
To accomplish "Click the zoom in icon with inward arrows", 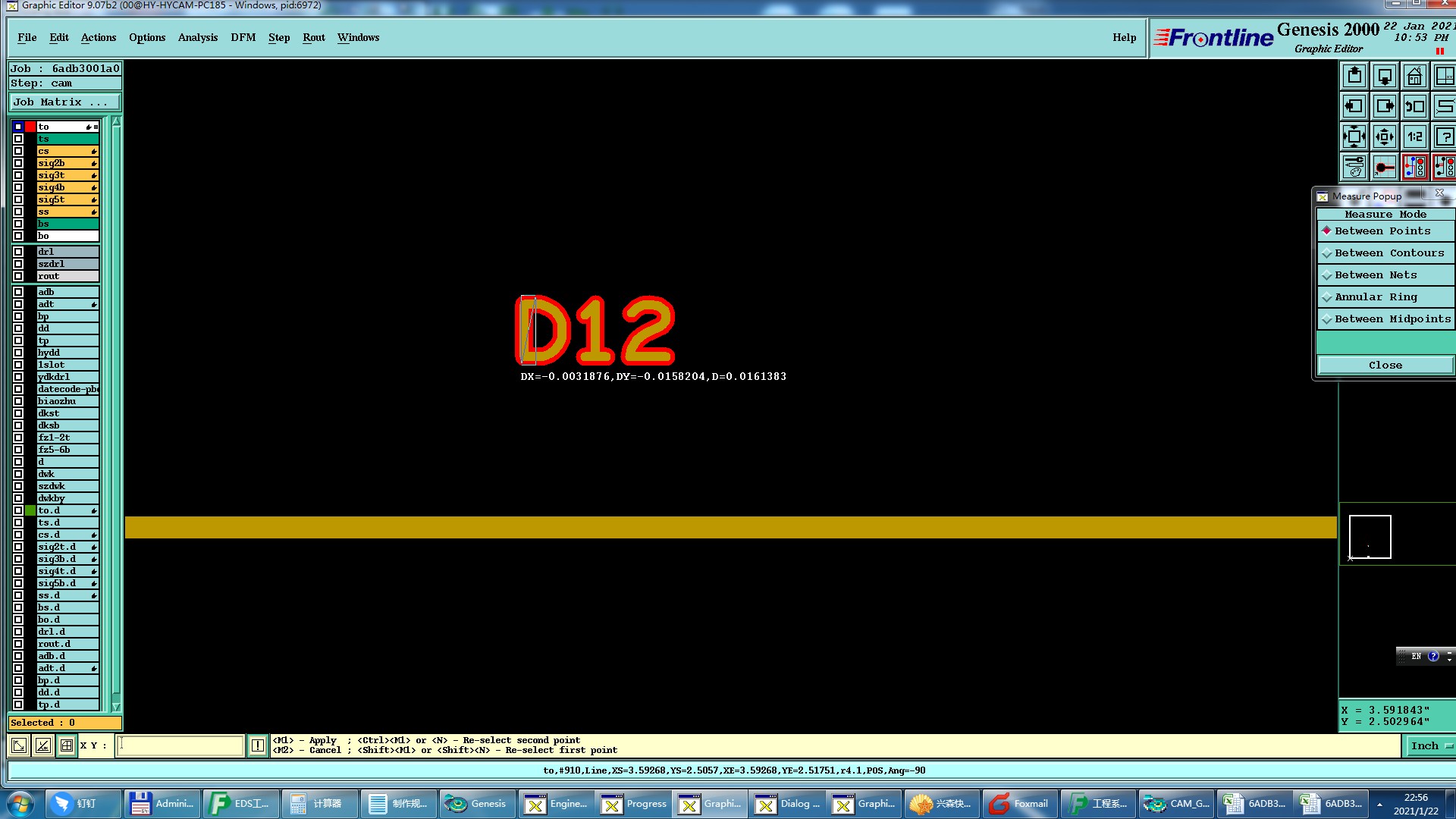I will [x=1354, y=136].
